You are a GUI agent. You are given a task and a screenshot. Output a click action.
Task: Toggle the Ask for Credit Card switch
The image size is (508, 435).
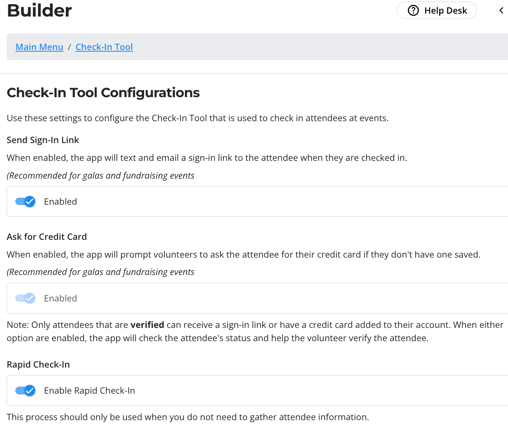[x=25, y=298]
